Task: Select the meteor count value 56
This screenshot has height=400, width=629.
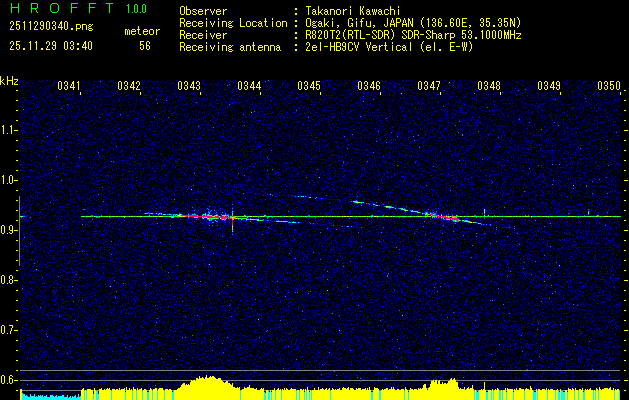Action: click(145, 46)
